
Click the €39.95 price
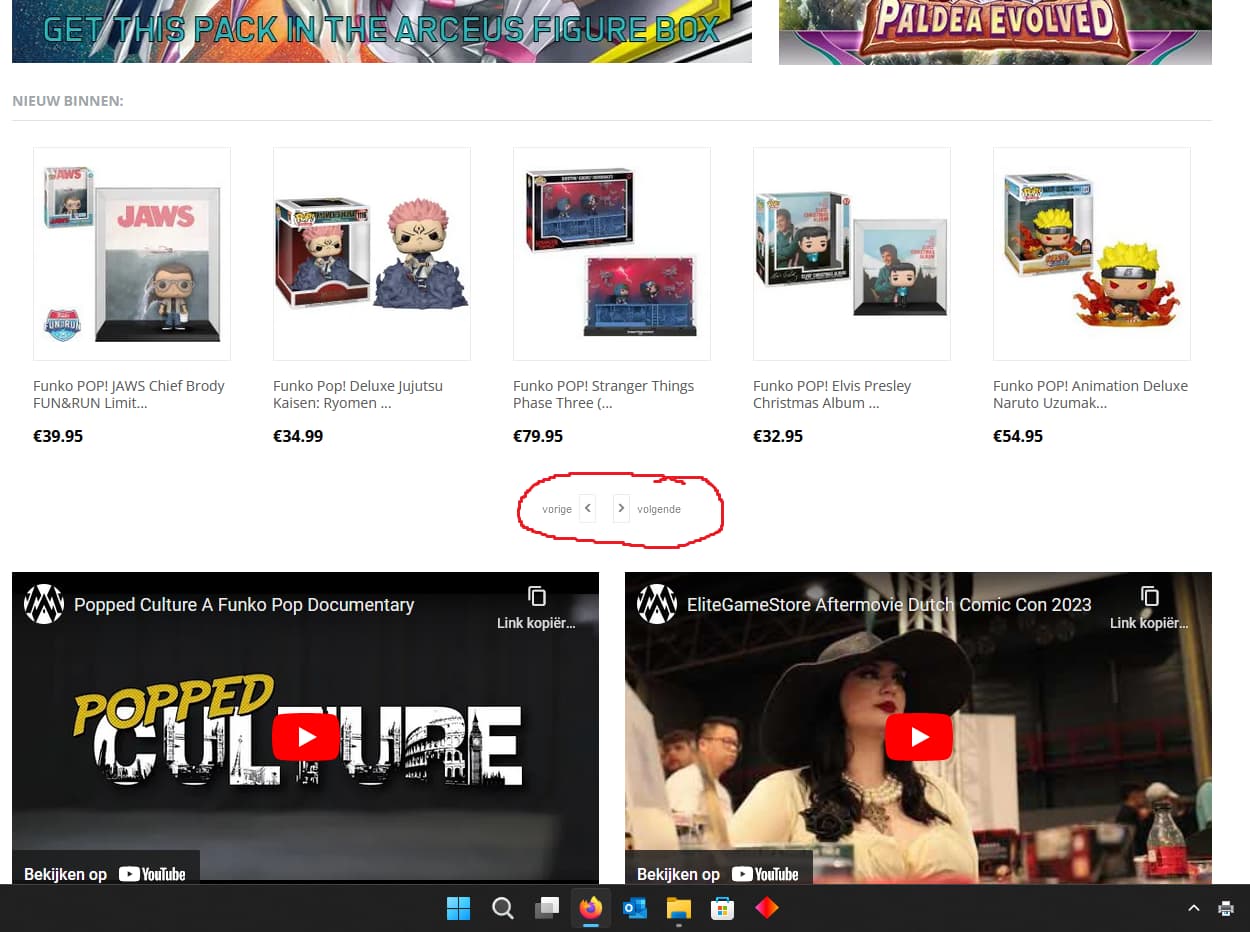click(x=58, y=436)
